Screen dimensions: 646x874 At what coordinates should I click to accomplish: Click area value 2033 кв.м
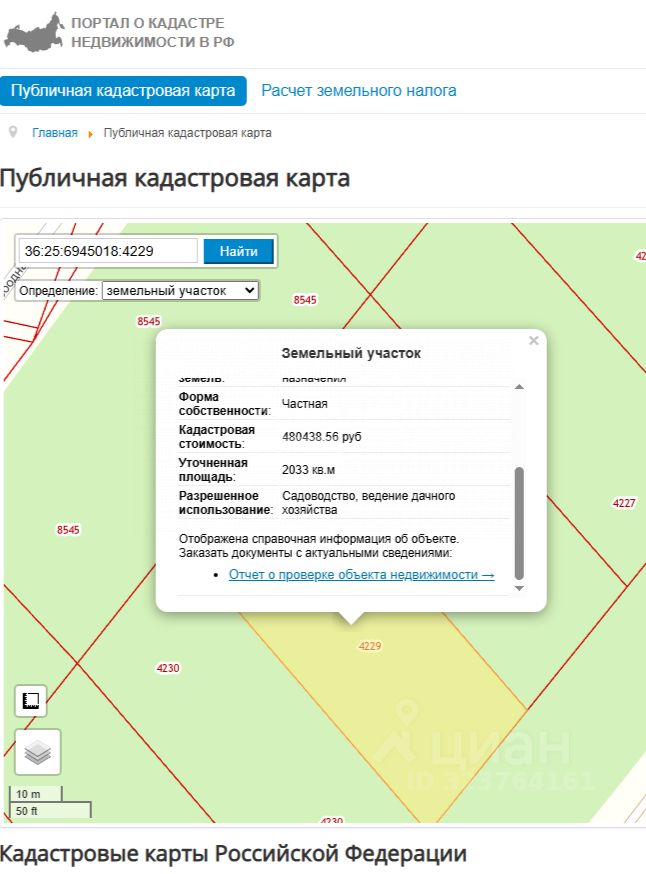click(x=308, y=470)
